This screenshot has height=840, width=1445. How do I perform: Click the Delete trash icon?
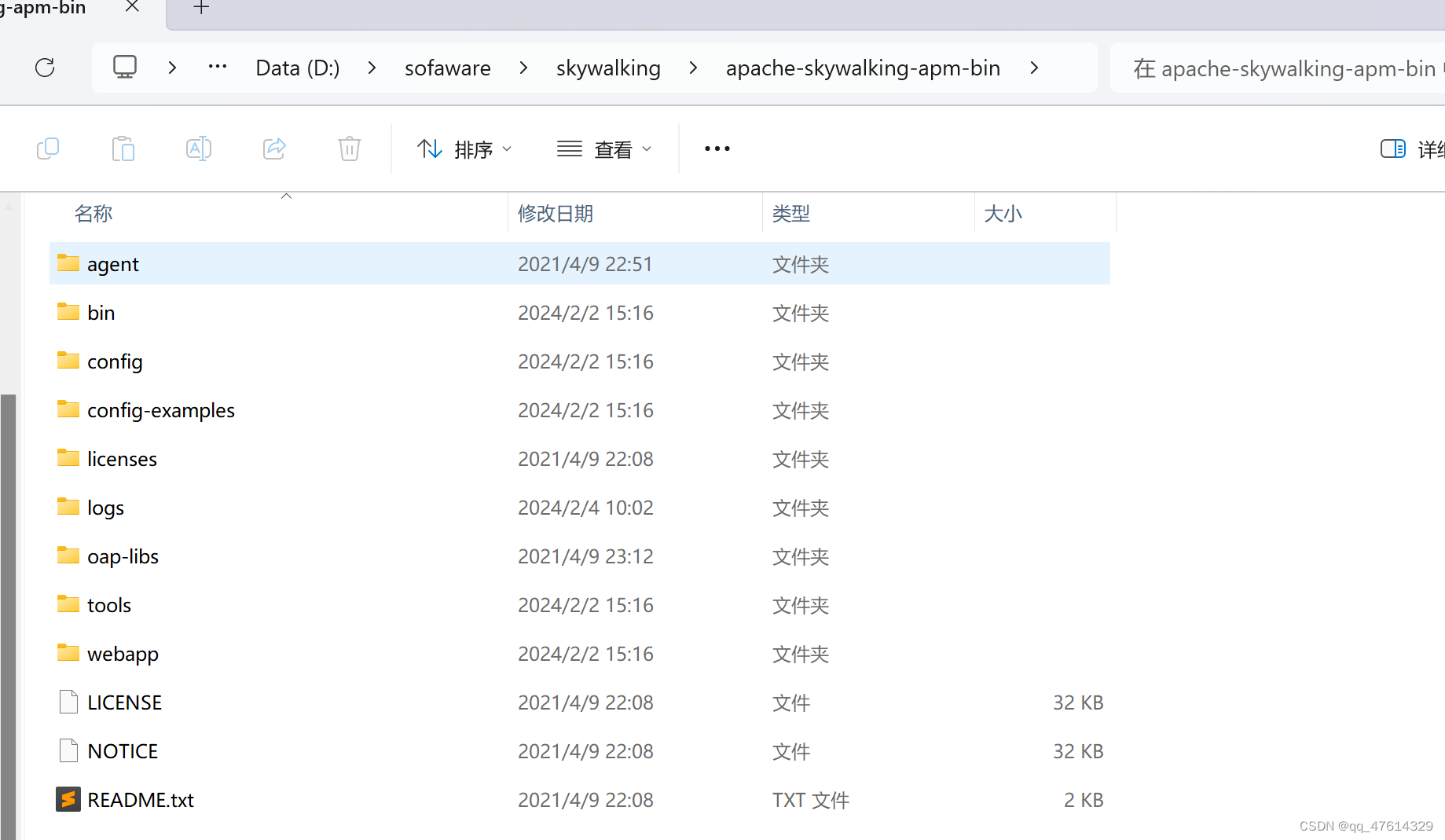point(350,149)
